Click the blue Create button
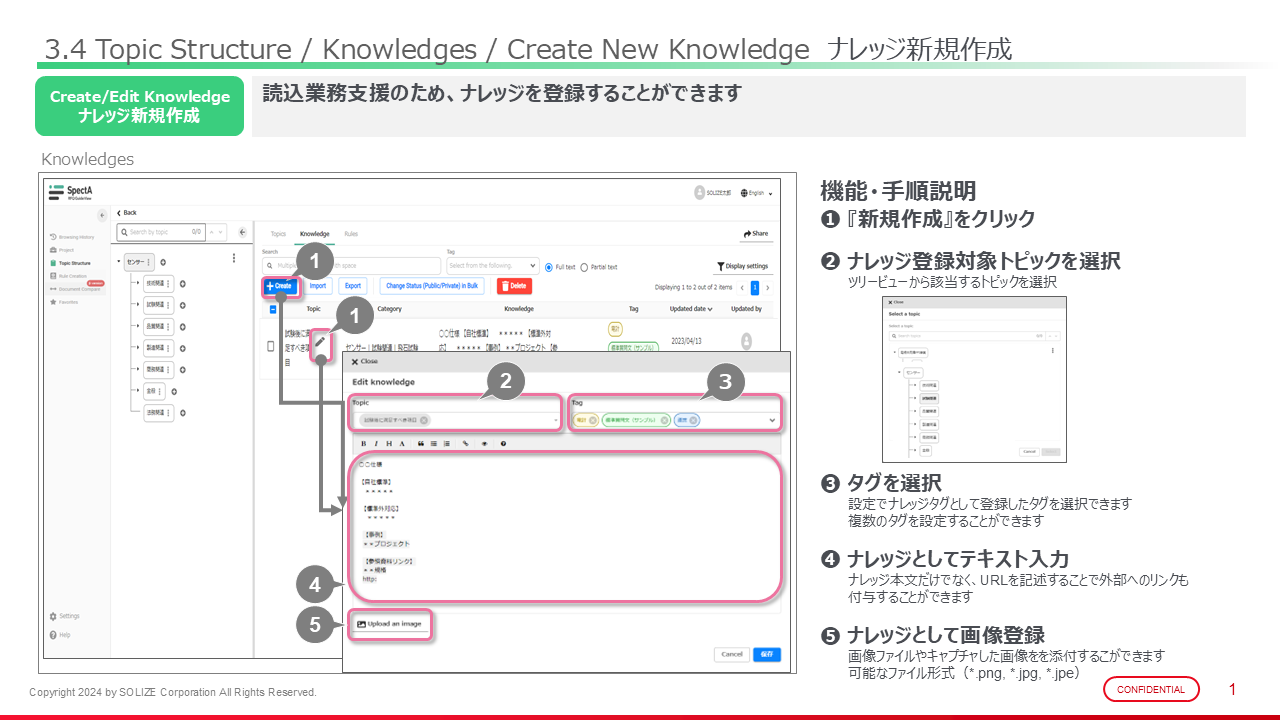This screenshot has height=720, width=1280. coord(280,286)
